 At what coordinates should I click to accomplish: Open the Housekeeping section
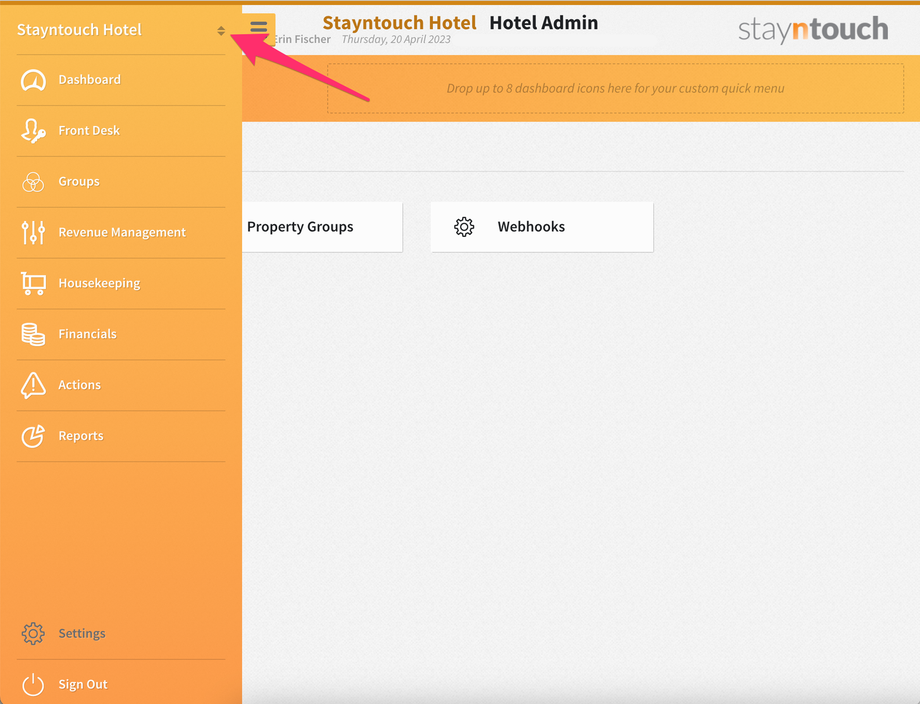[121, 283]
